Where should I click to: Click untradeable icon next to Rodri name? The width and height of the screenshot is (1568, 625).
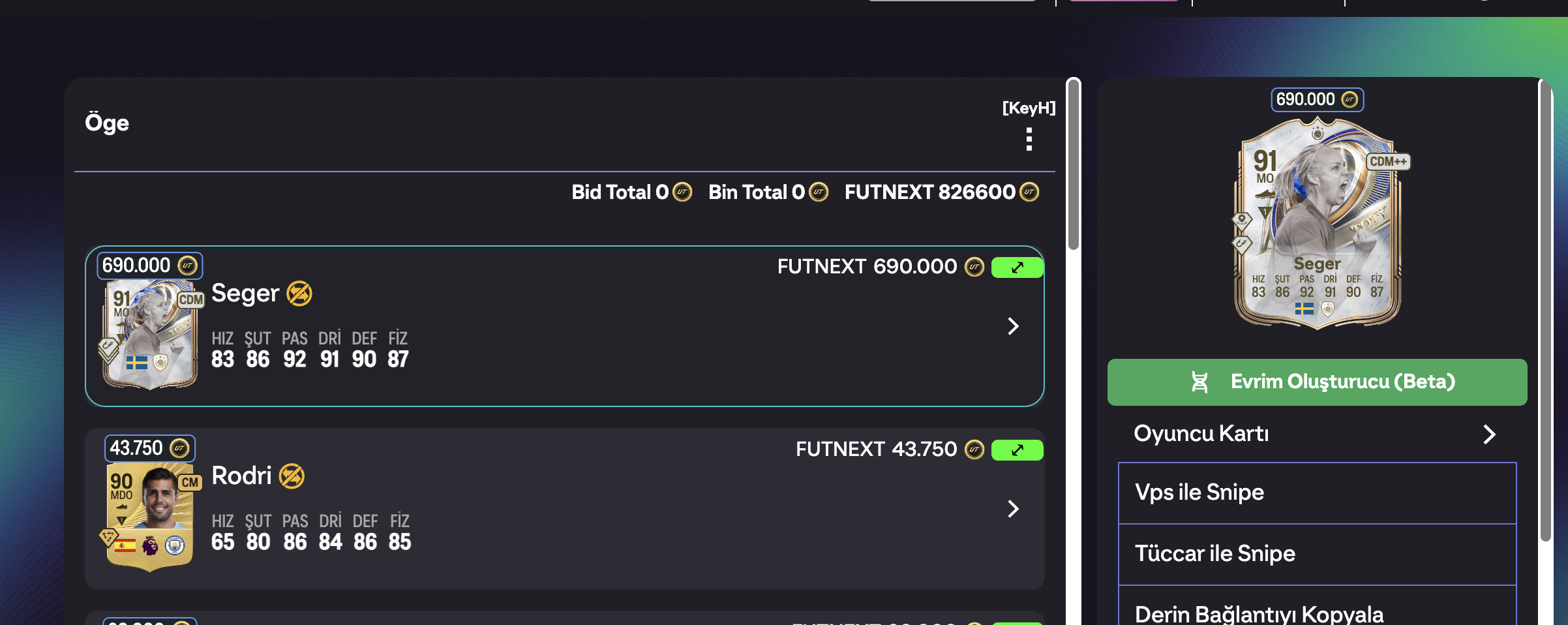292,476
